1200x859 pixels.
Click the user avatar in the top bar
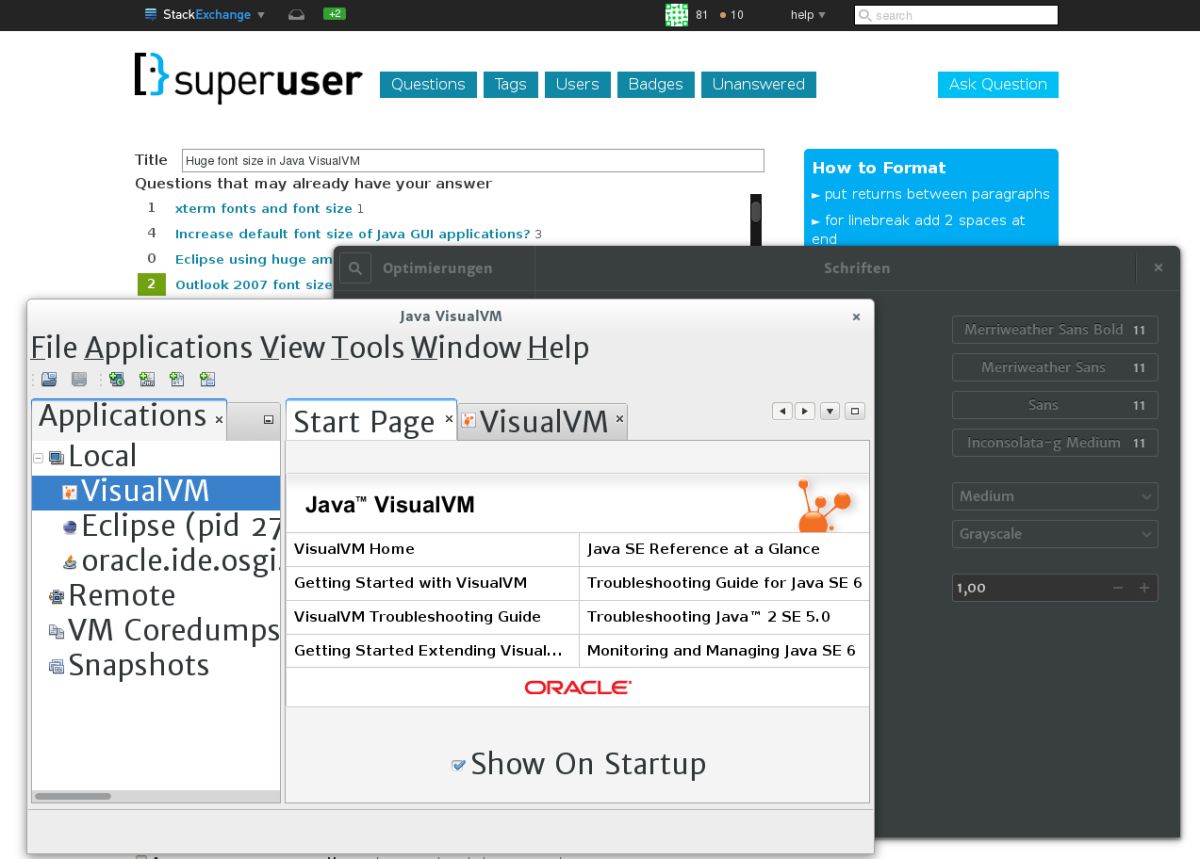676,15
